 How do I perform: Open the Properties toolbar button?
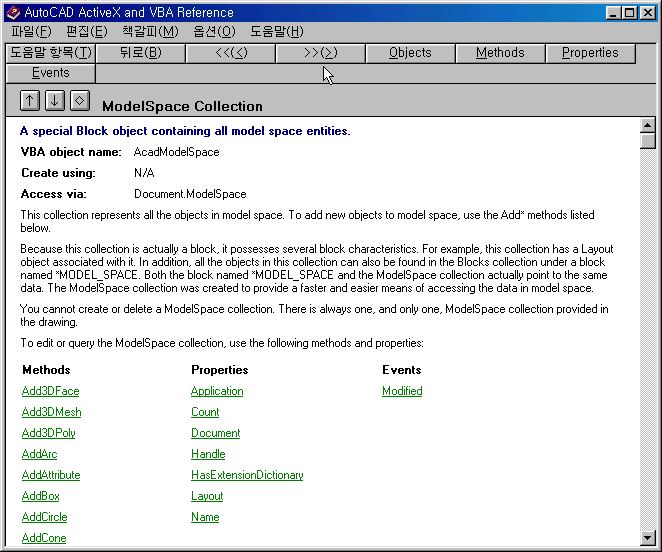coord(590,53)
